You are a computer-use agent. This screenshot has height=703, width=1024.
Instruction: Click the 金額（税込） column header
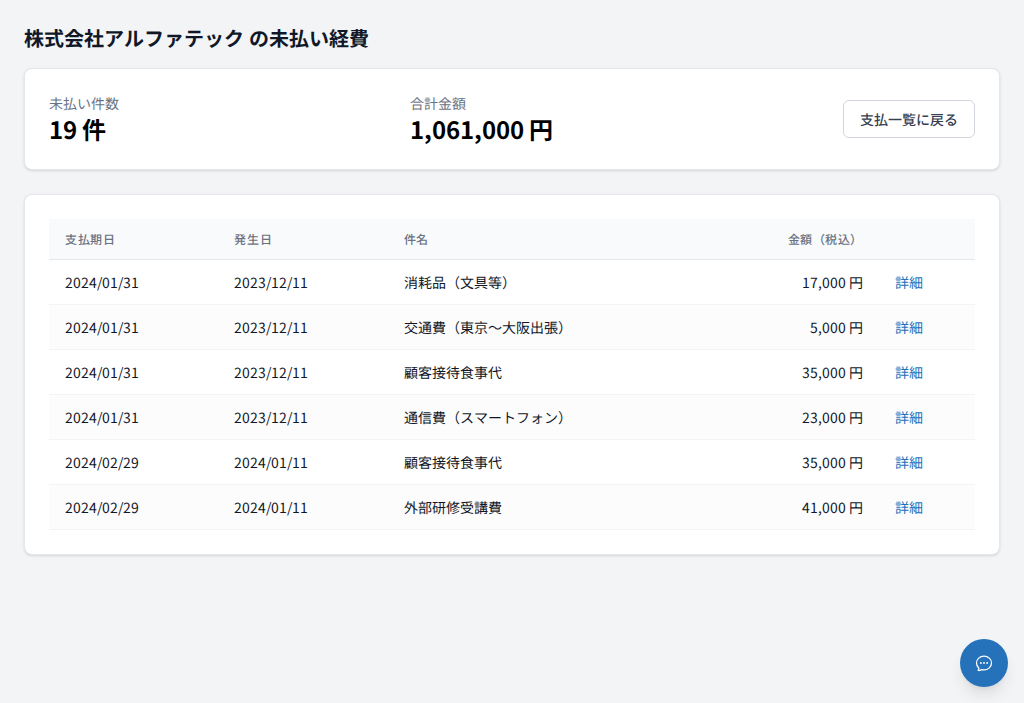coord(822,240)
